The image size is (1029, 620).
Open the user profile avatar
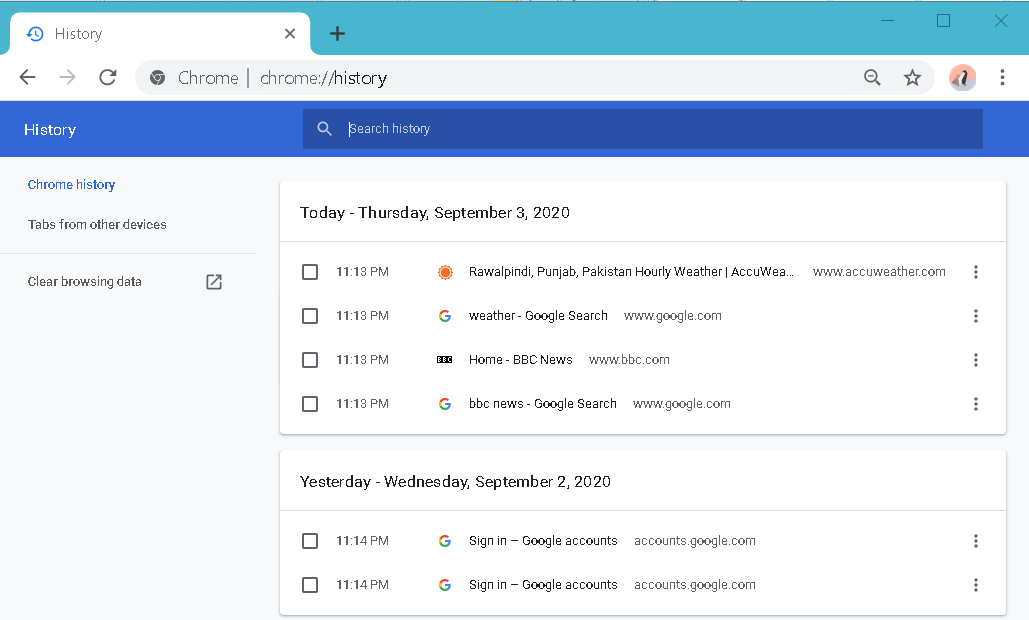[x=962, y=77]
